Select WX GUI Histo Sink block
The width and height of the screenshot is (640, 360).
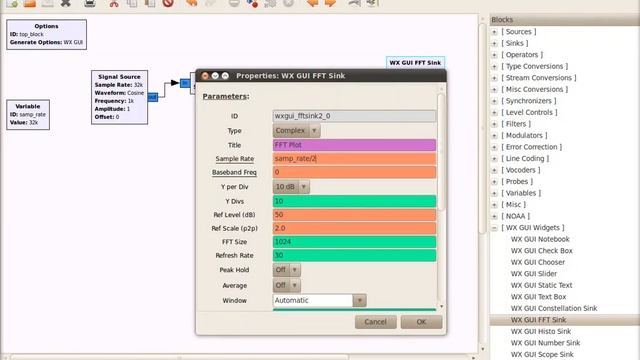coord(541,331)
